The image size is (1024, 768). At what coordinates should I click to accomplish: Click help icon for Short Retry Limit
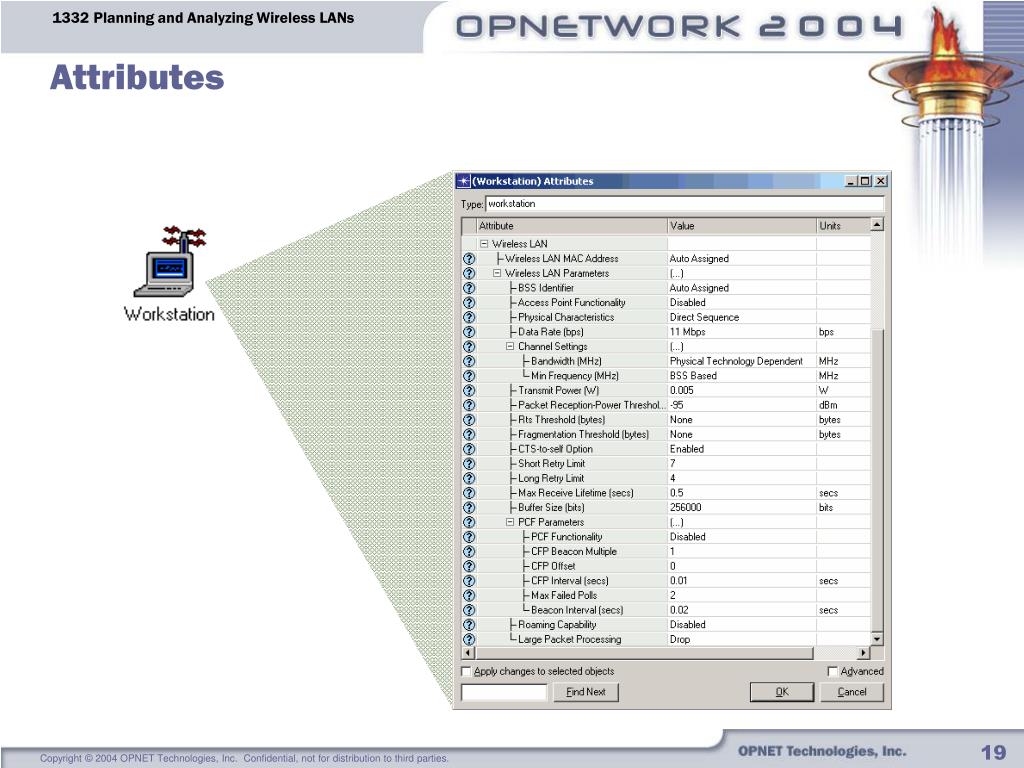(x=469, y=464)
